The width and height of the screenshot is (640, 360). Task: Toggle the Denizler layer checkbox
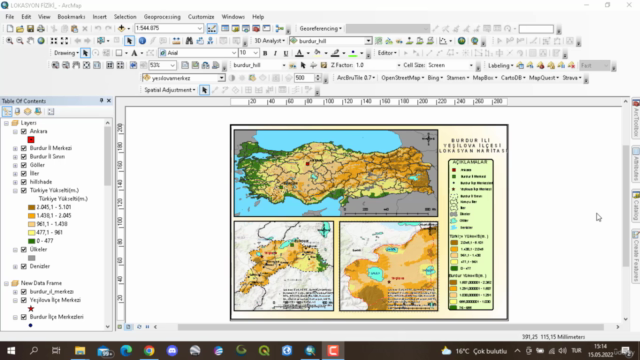pyautogui.click(x=24, y=266)
